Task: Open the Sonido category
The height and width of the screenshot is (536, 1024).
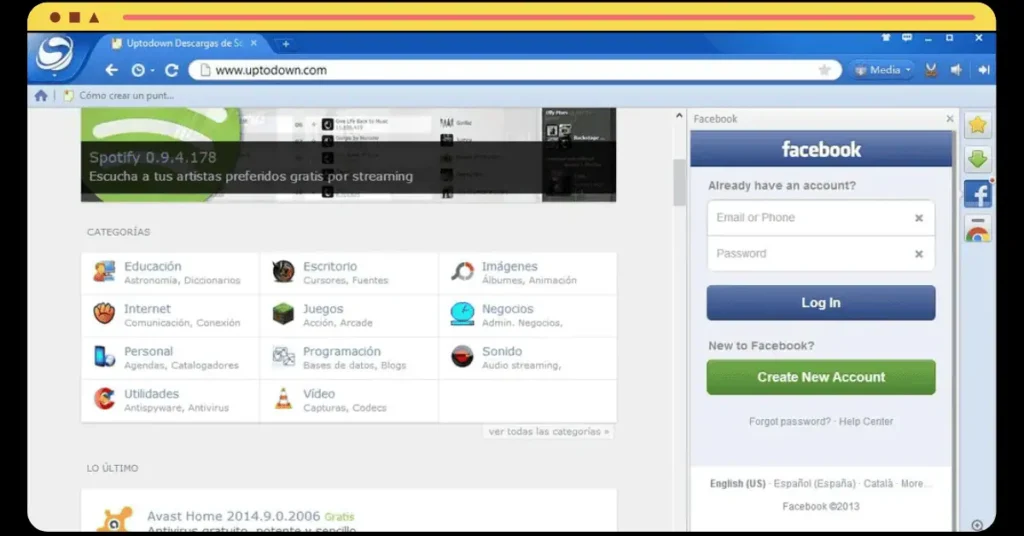Action: (528, 358)
